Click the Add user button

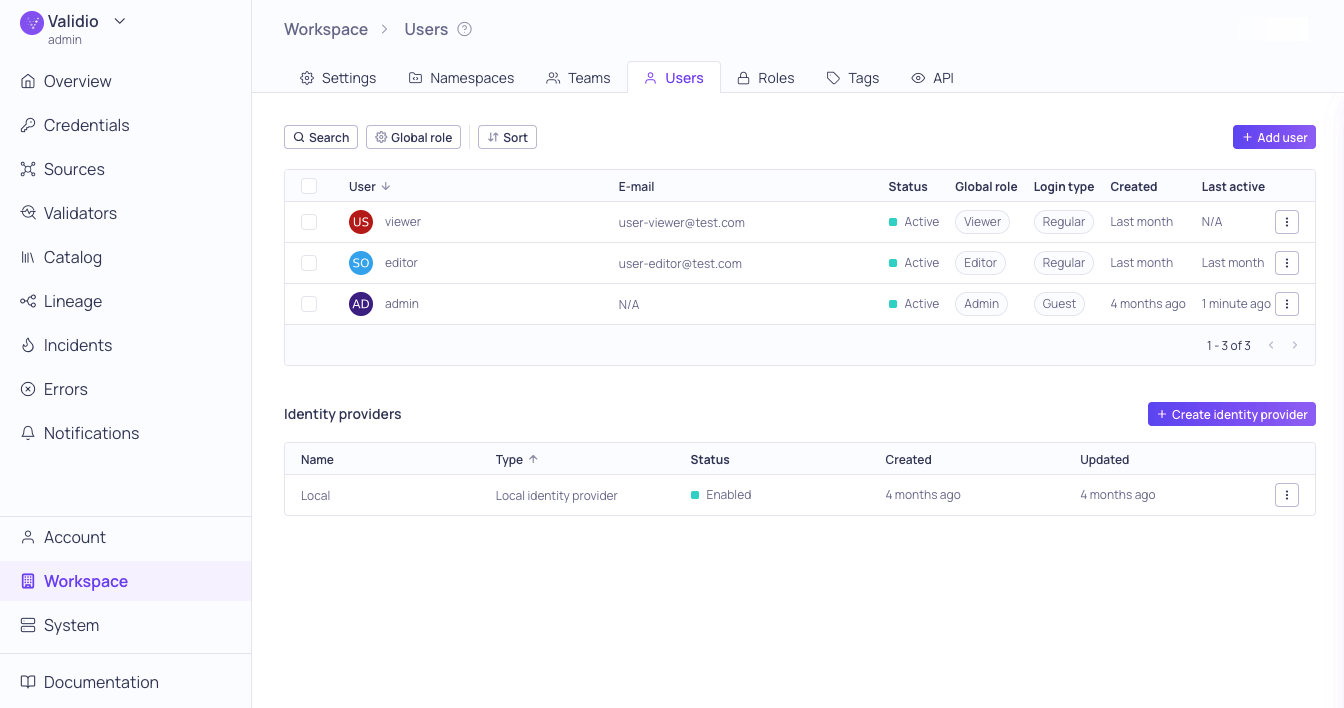1274,137
